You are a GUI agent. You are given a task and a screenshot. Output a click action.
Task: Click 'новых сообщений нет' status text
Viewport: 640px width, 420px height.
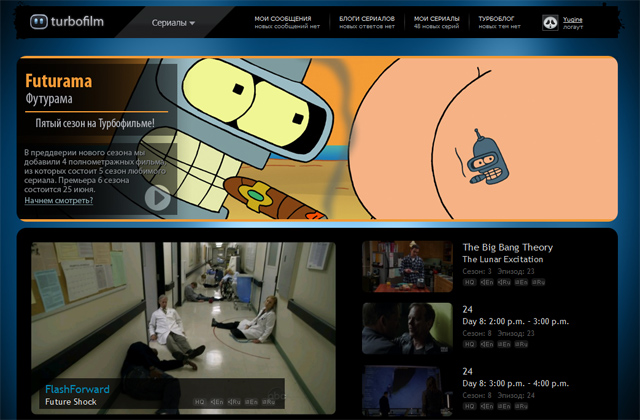point(287,27)
